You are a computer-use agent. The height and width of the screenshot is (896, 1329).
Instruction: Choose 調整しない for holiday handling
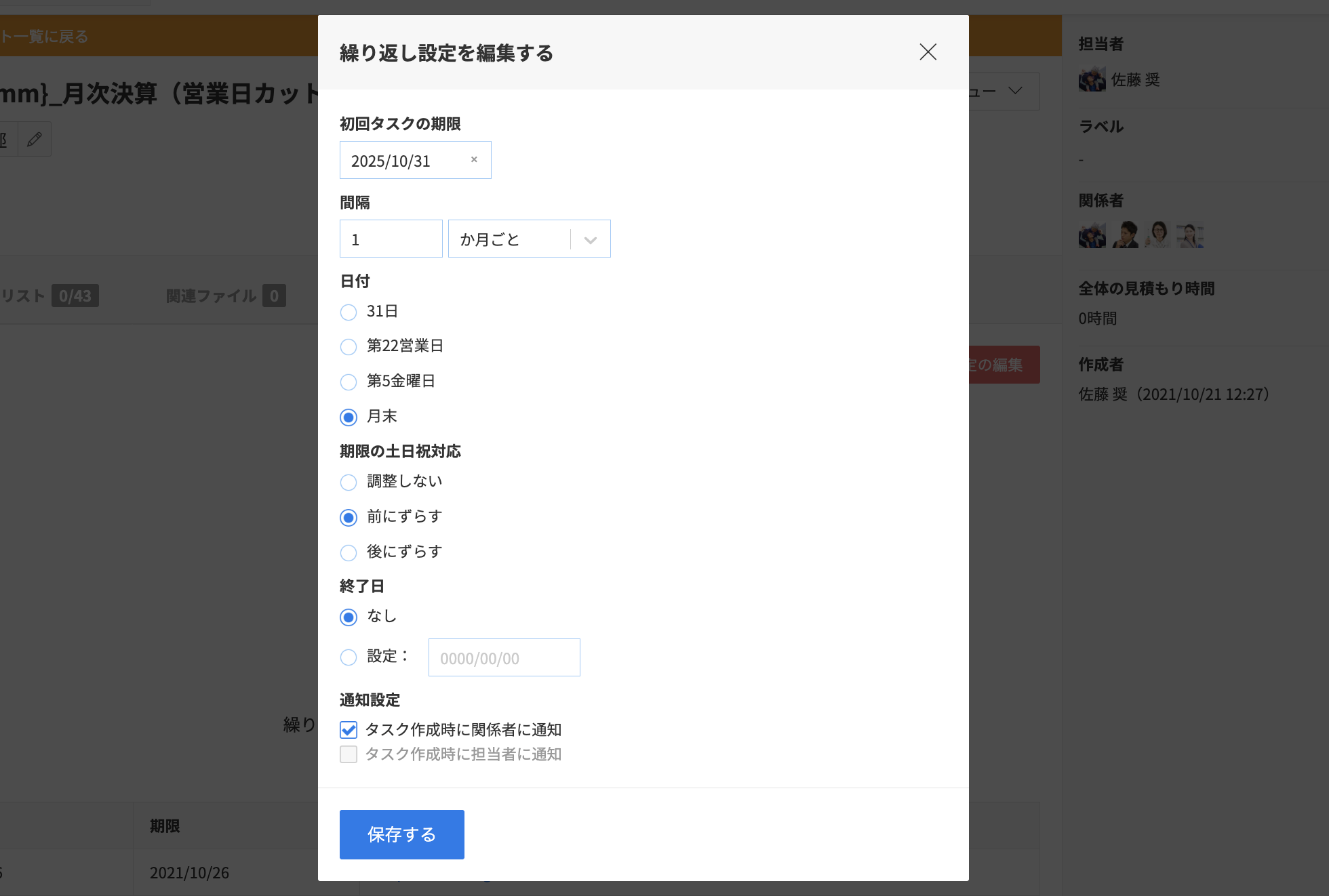coord(349,483)
